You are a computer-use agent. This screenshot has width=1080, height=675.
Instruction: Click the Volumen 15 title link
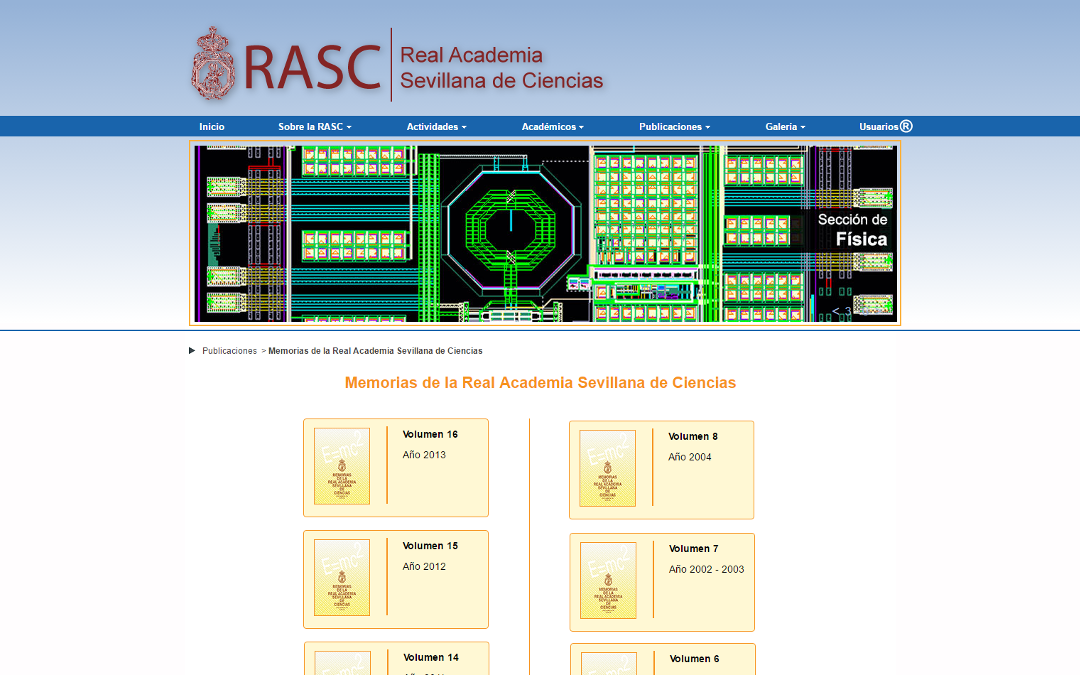(x=430, y=546)
